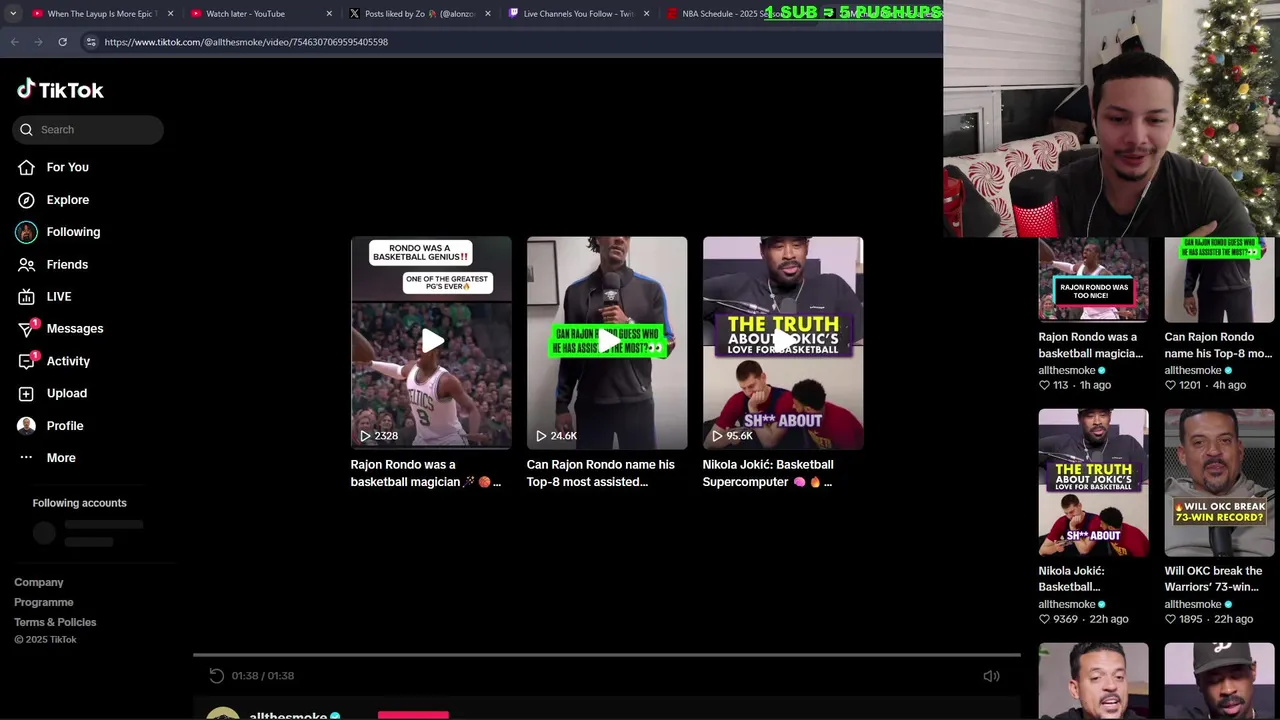Image resolution: width=1280 pixels, height=720 pixels.
Task: Click the LIVE camera icon
Action: (x=26, y=296)
